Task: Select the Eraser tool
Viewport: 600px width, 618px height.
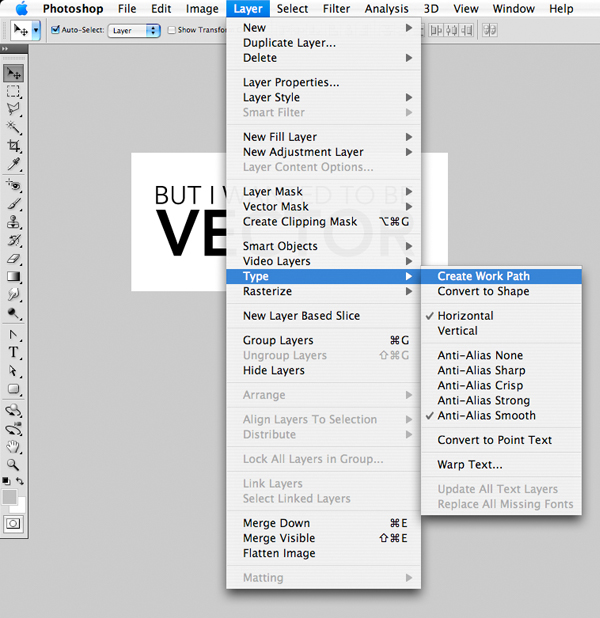Action: [x=13, y=259]
